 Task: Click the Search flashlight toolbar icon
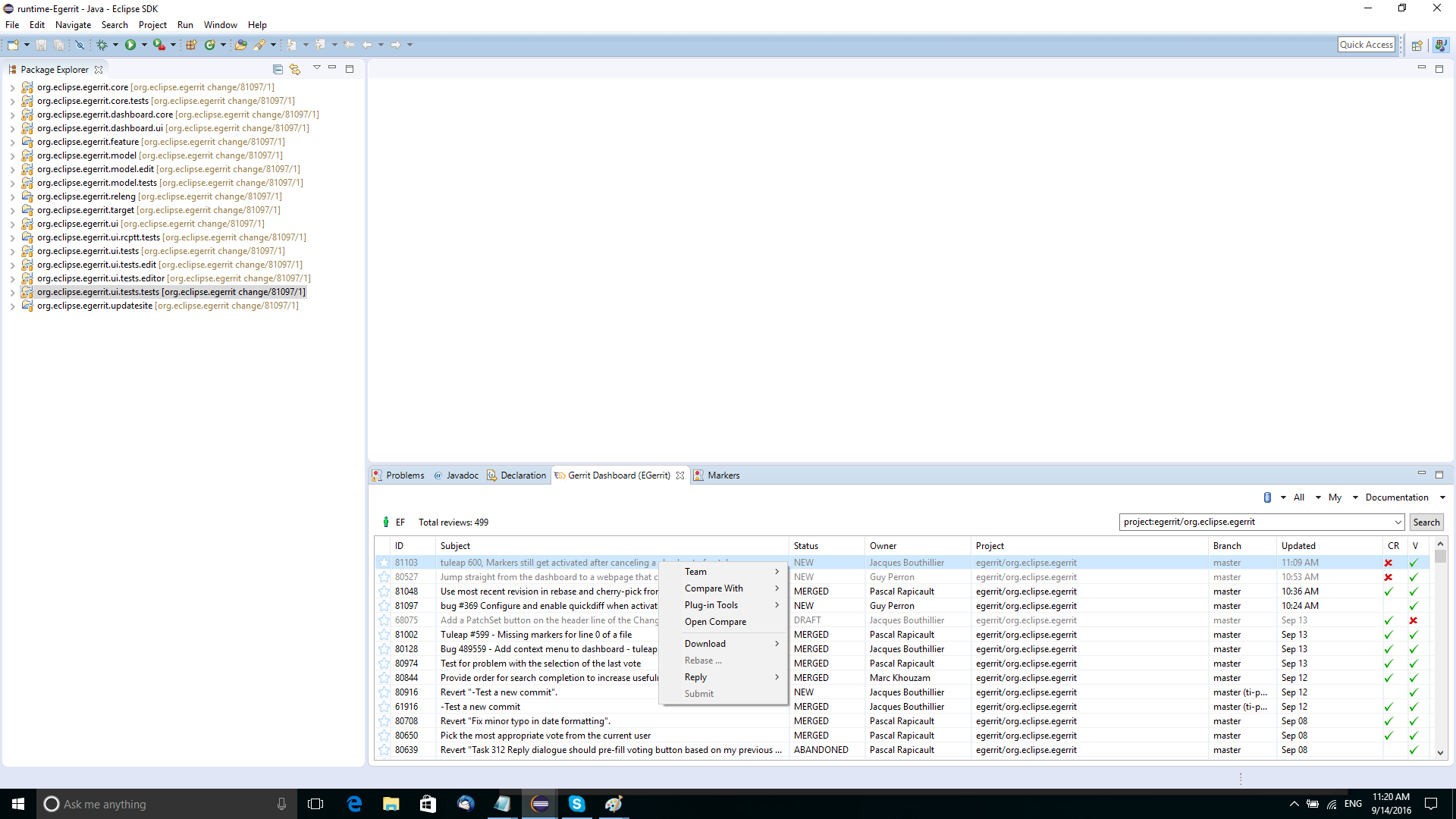click(260, 45)
